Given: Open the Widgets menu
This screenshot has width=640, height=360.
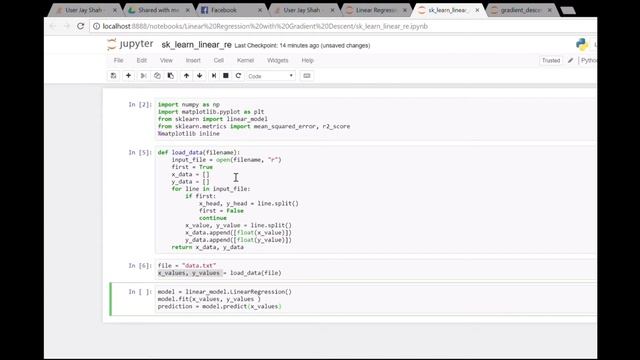Looking at the screenshot, I should [278, 60].
